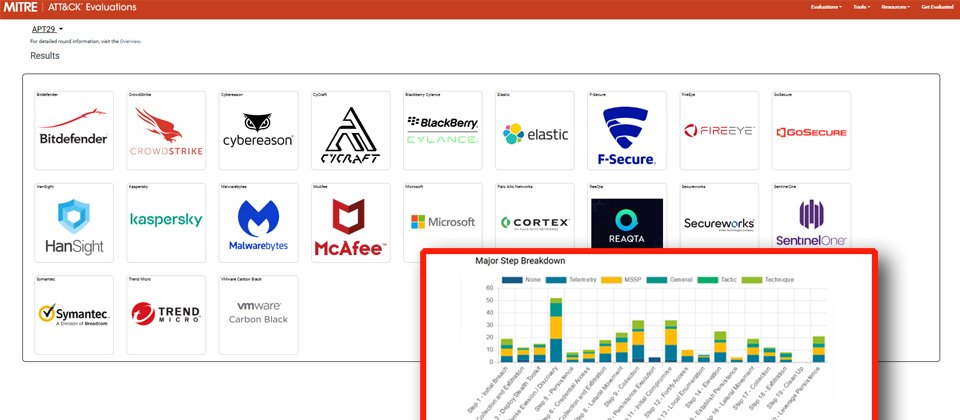Click the Step 1 - Initial Breach bar
960x420 pixels.
[506, 351]
